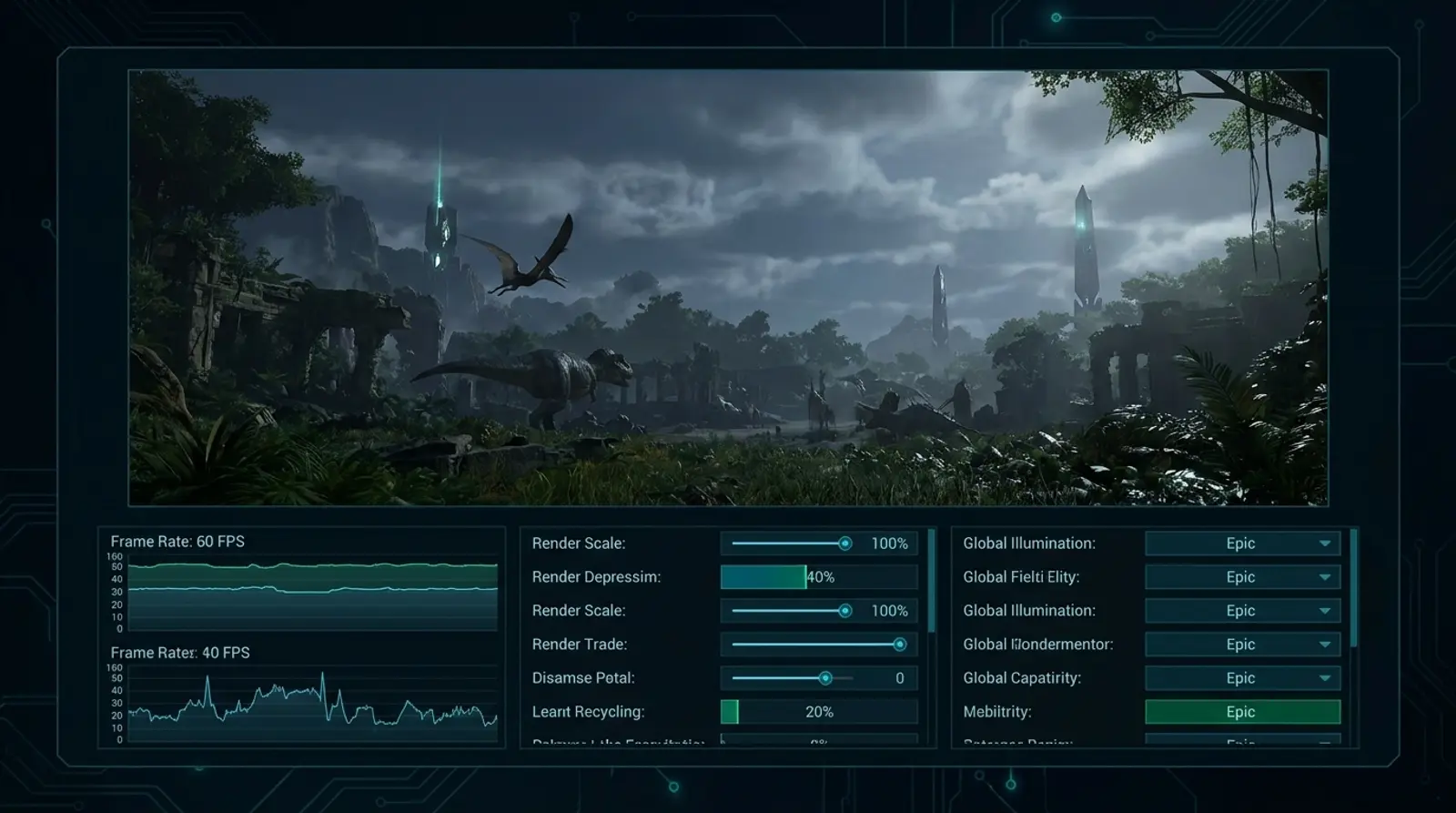Click the Render Depressim 40% bar
Image resolution: width=1456 pixels, height=813 pixels.
[819, 577]
